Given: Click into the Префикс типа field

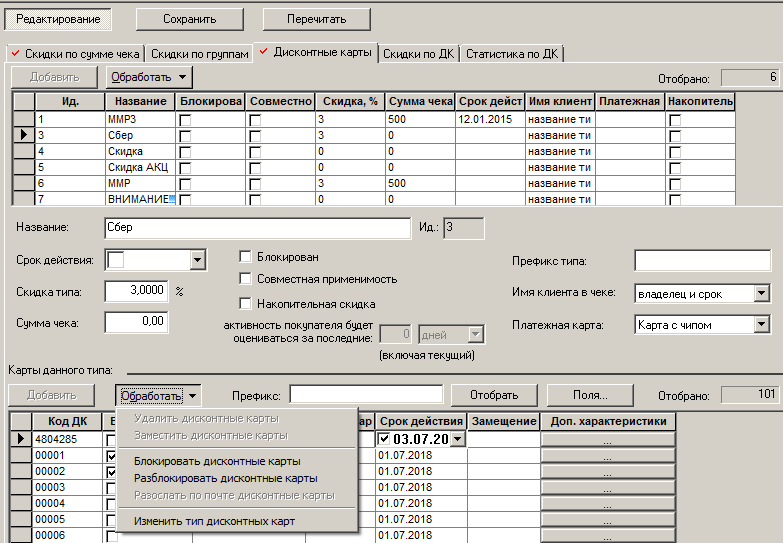Looking at the screenshot, I should 703,261.
